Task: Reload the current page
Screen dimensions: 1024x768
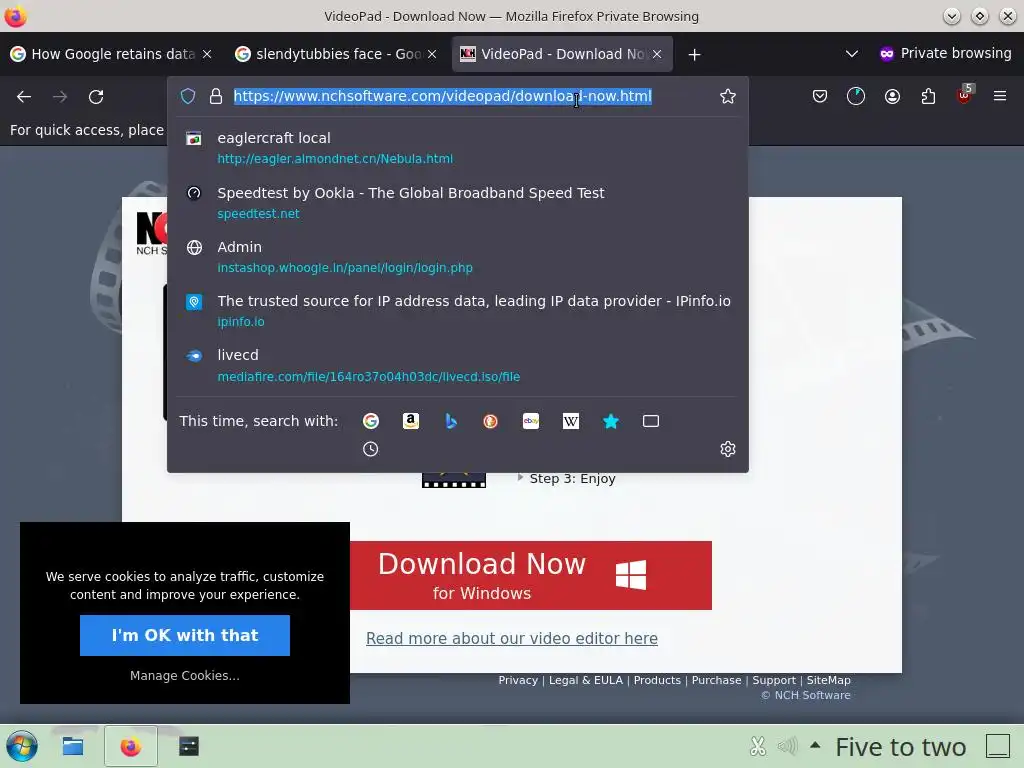Action: tap(96, 97)
